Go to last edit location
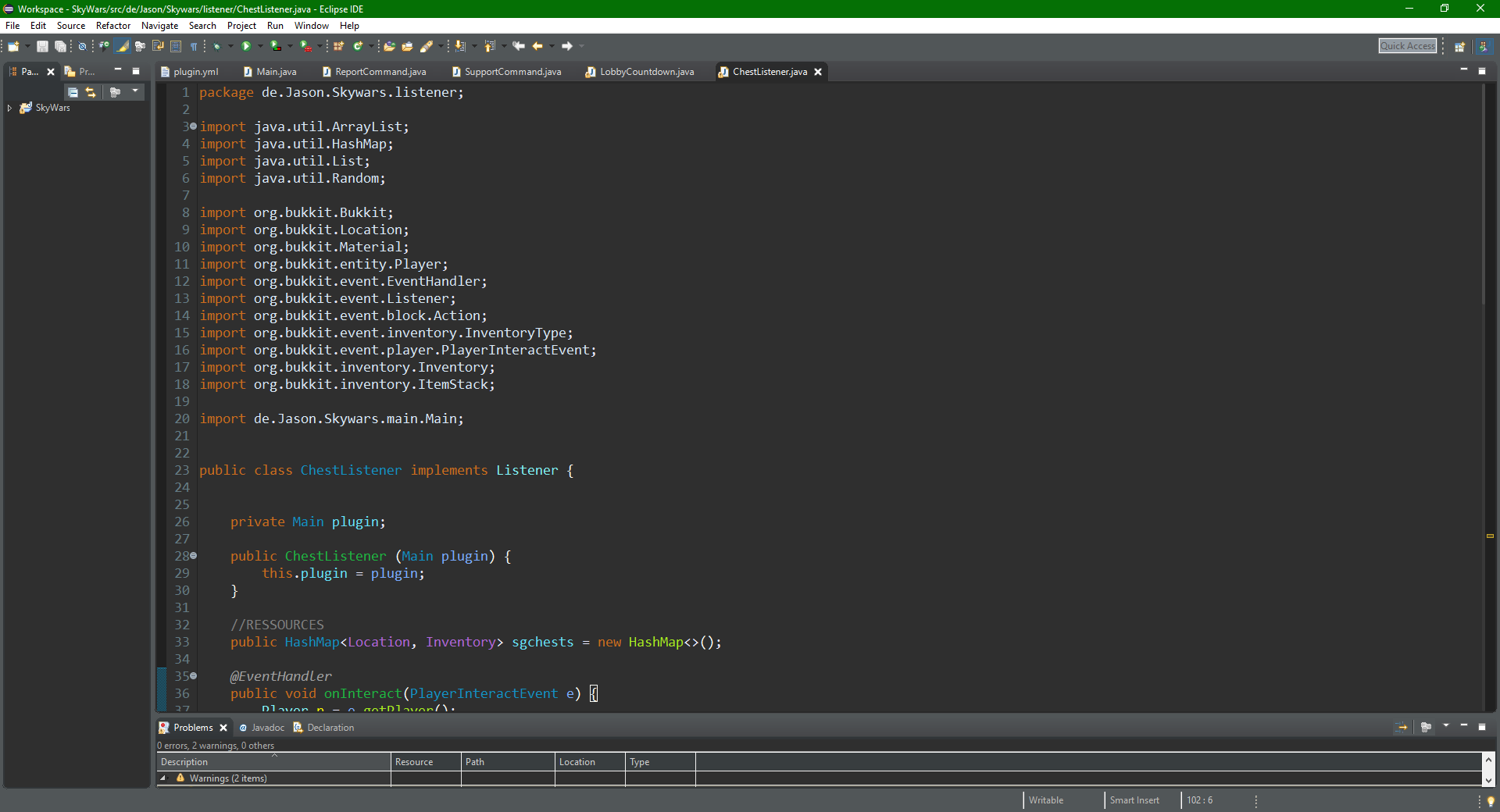The height and width of the screenshot is (812, 1500). [519, 47]
